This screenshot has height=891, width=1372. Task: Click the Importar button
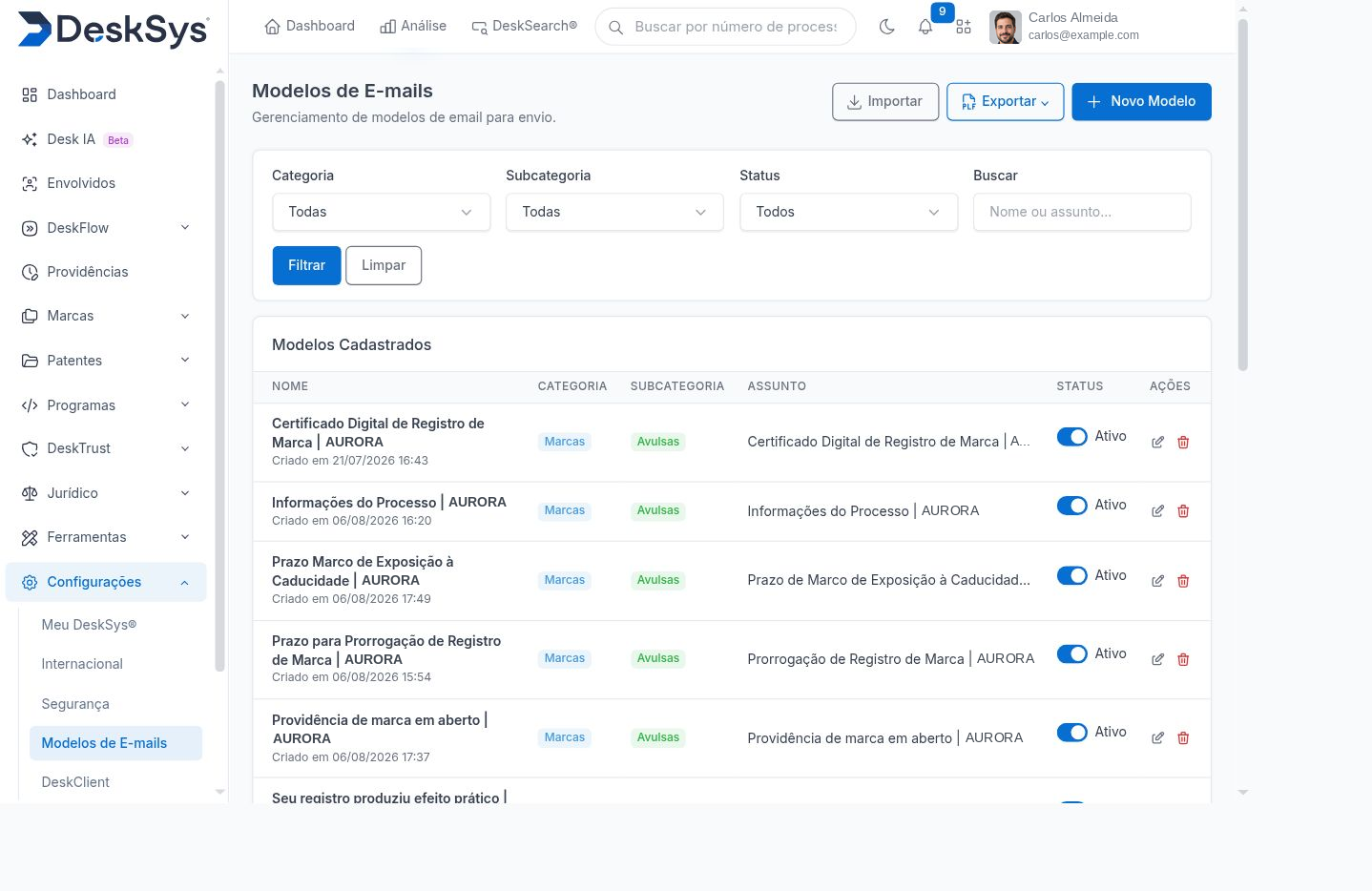(884, 102)
